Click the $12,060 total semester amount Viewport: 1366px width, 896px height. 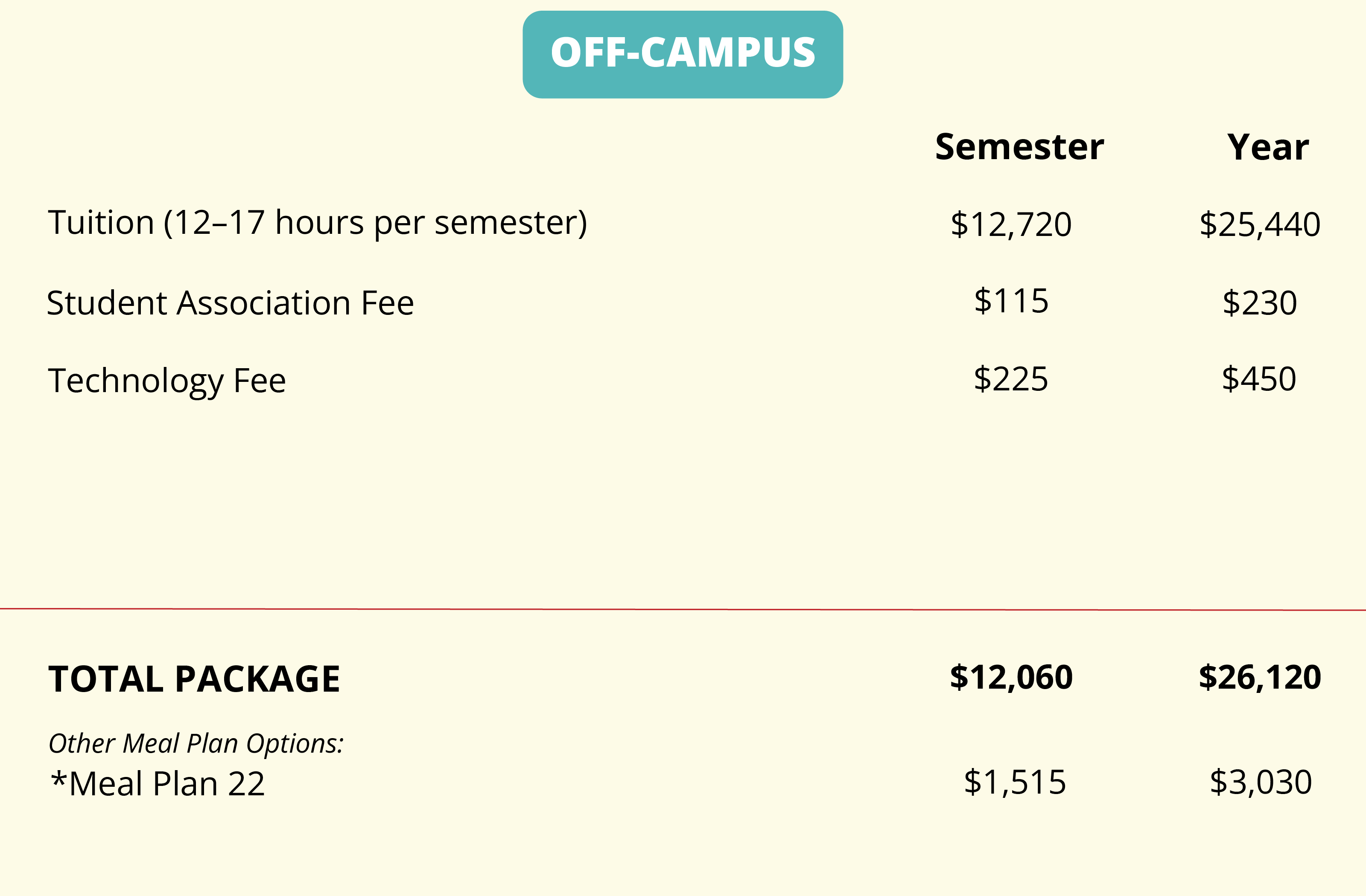pos(1011,678)
